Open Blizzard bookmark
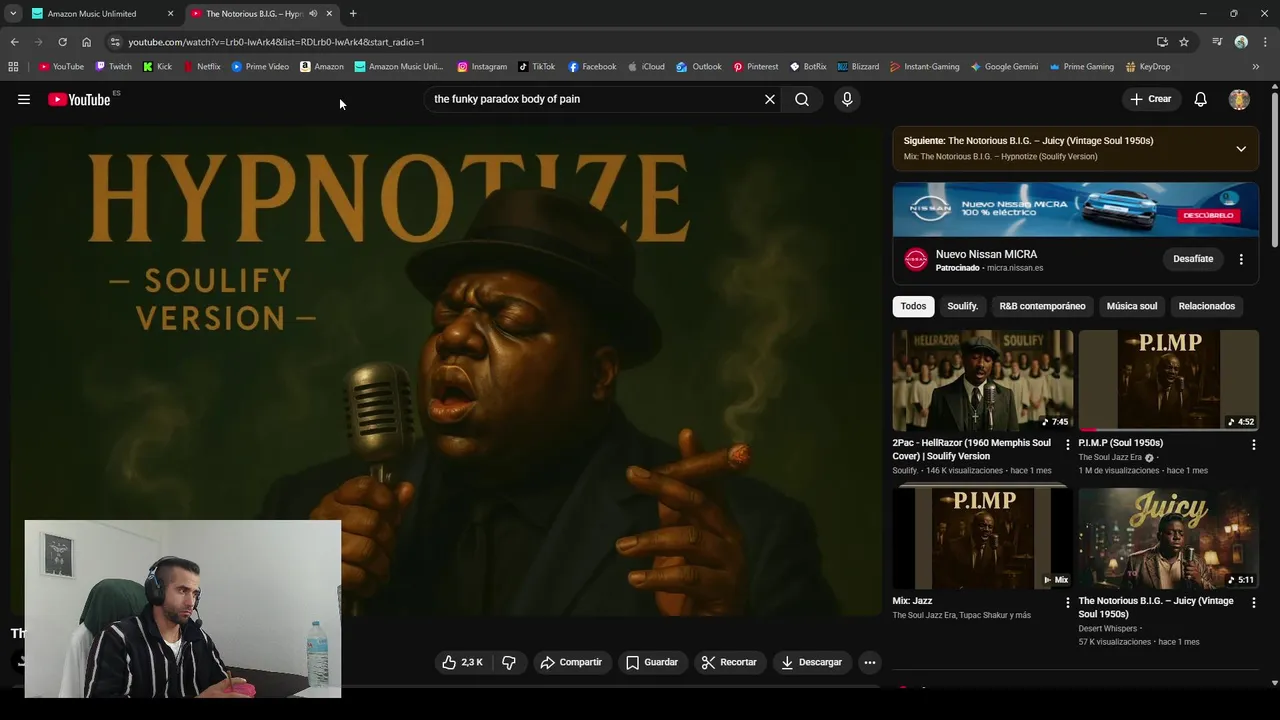Viewport: 1280px width, 720px height. pyautogui.click(x=858, y=67)
